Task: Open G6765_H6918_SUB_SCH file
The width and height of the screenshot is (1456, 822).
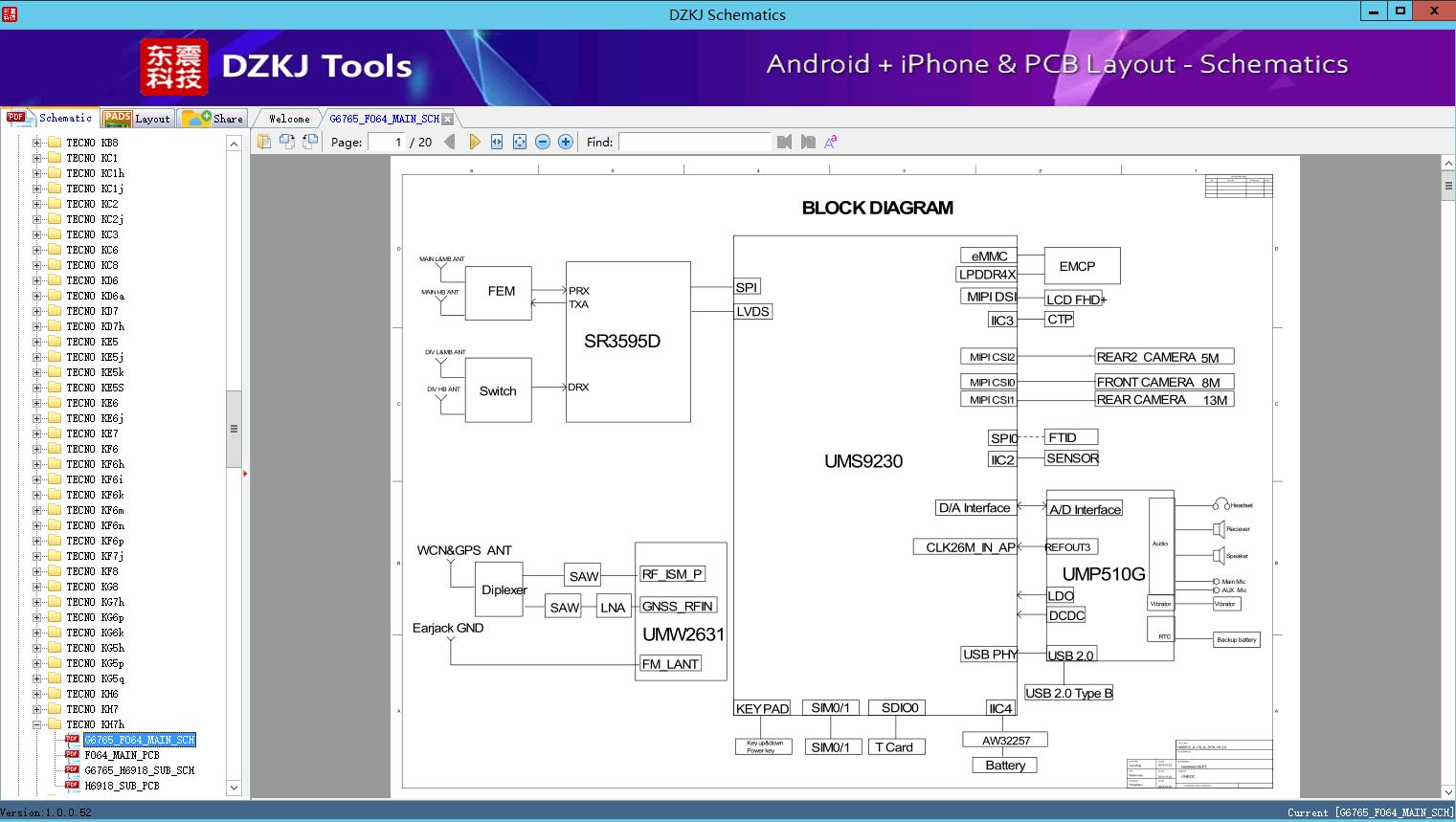Action: pyautogui.click(x=139, y=770)
